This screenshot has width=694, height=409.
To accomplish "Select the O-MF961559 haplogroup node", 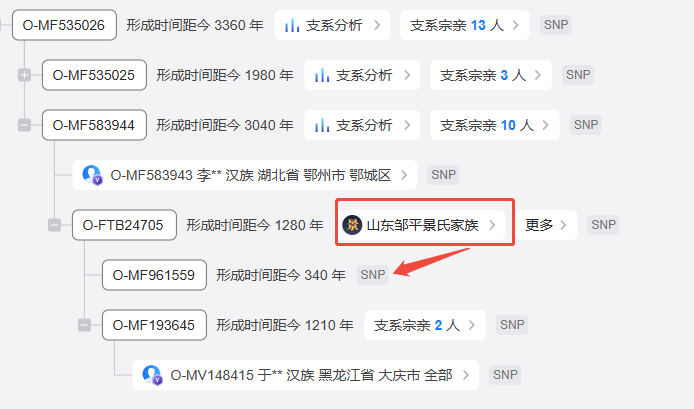I will coord(154,275).
